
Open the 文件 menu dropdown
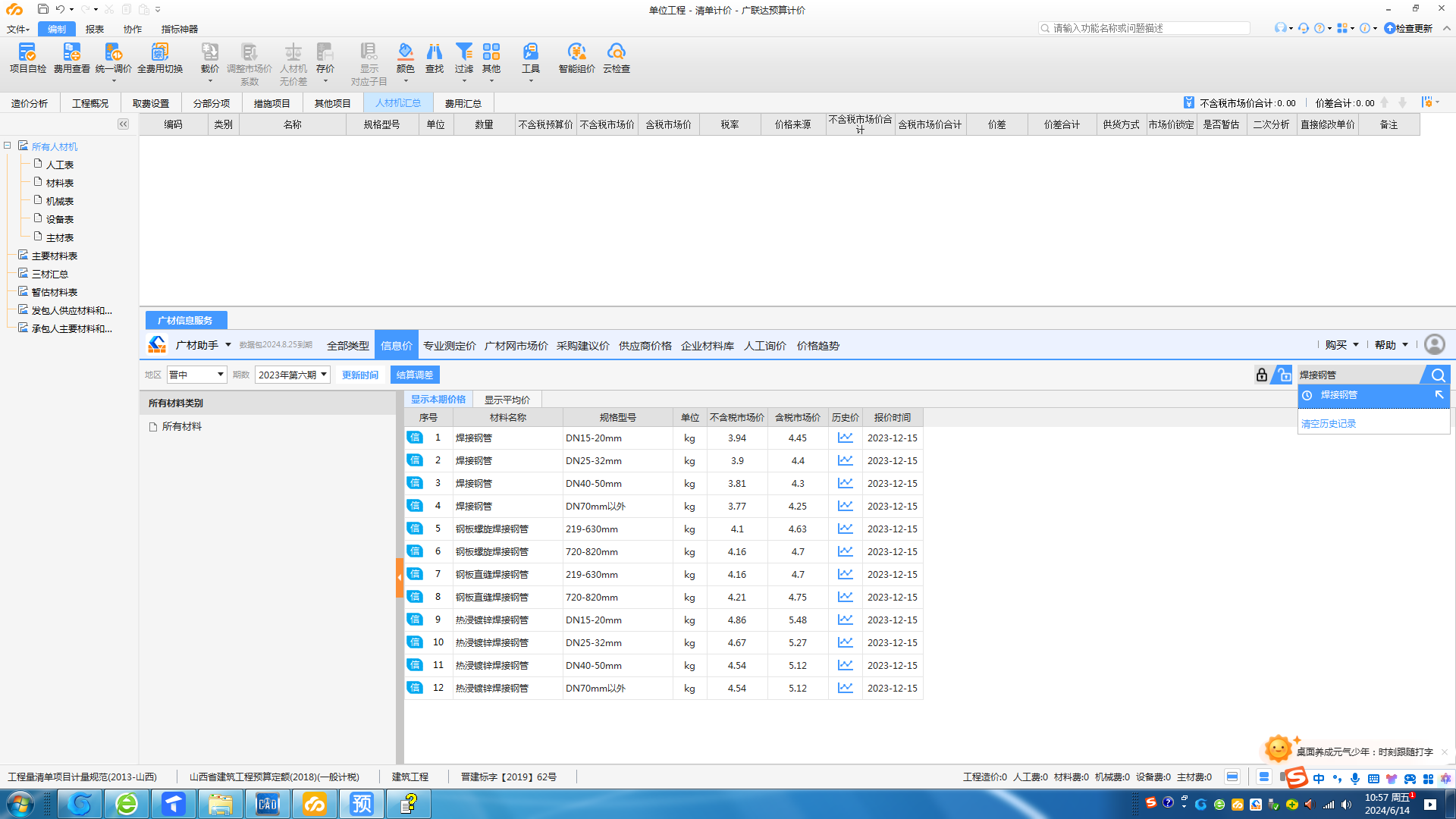[x=18, y=29]
